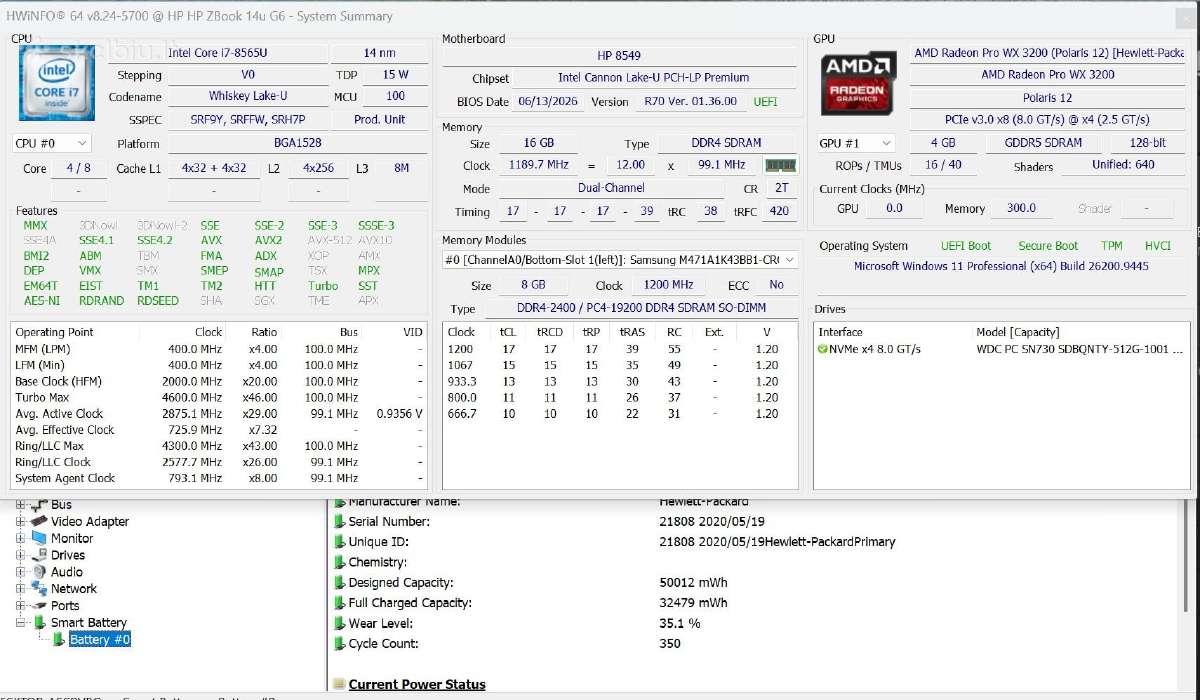The image size is (1200, 700).
Task: Click the Bus icon in the tree
Action: coord(38,504)
